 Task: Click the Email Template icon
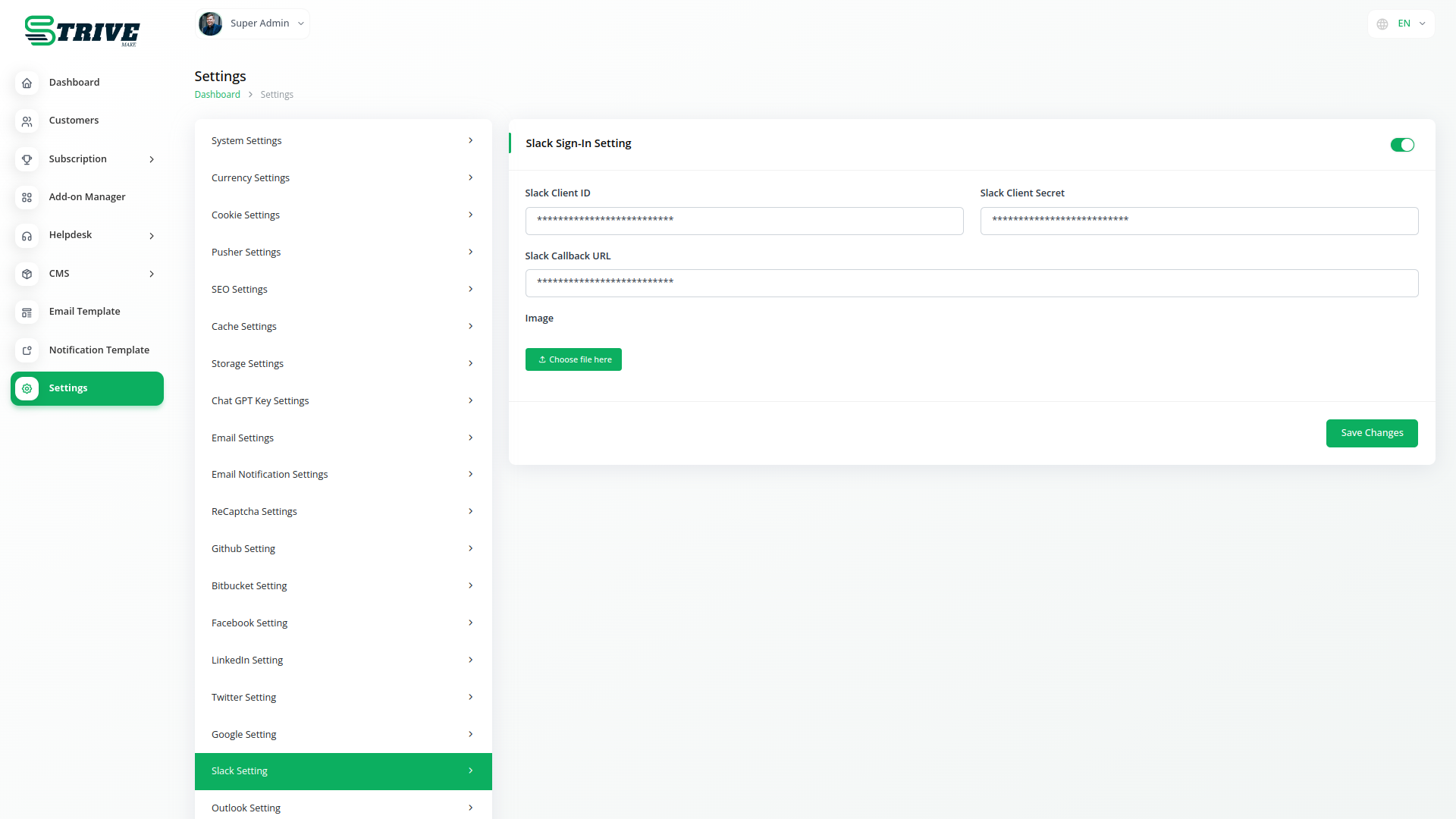click(27, 312)
